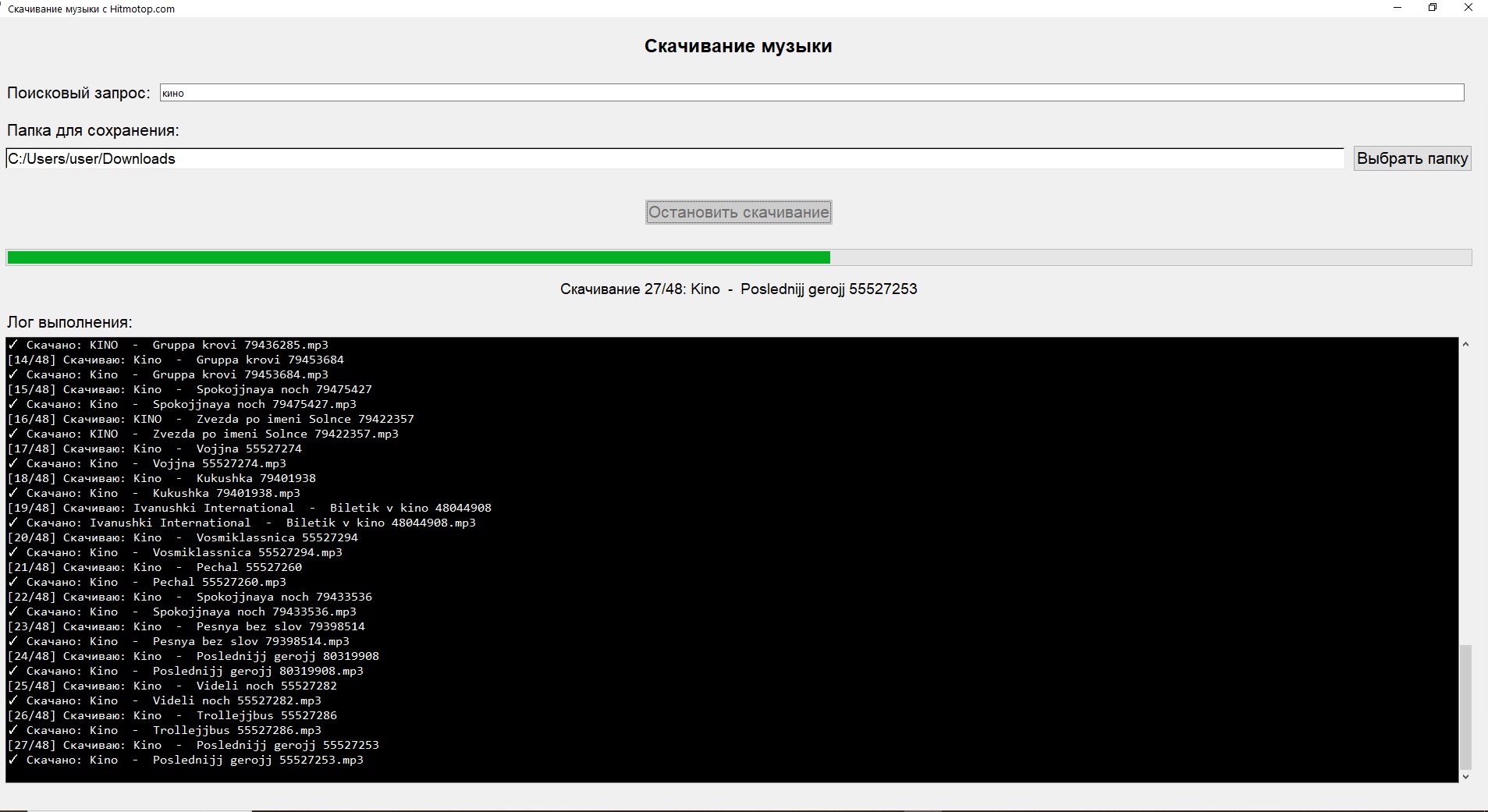Click log line 'Скачано: Kino - Poslednijj gerojj 55527253.mp3'
The width and height of the screenshot is (1488, 812).
pos(186,760)
